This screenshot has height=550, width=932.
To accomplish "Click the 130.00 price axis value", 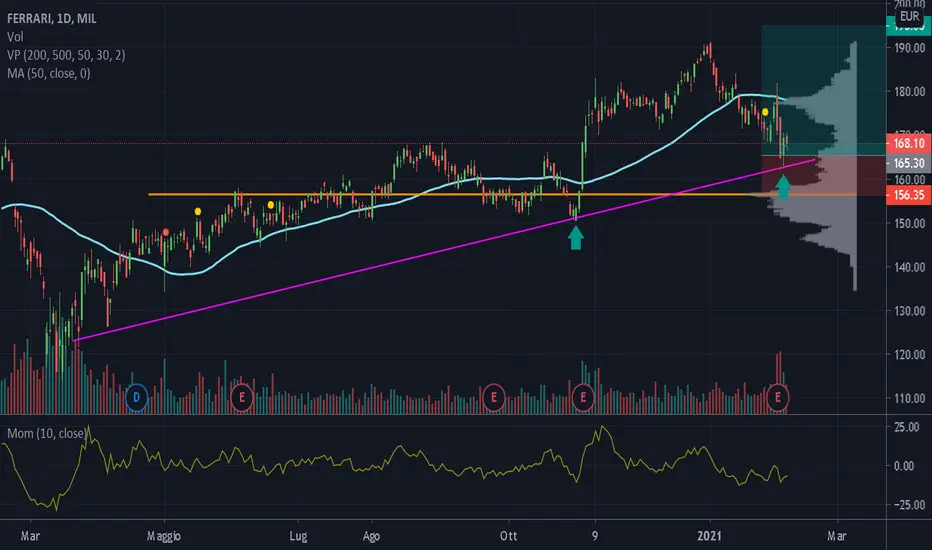I will (x=909, y=311).
